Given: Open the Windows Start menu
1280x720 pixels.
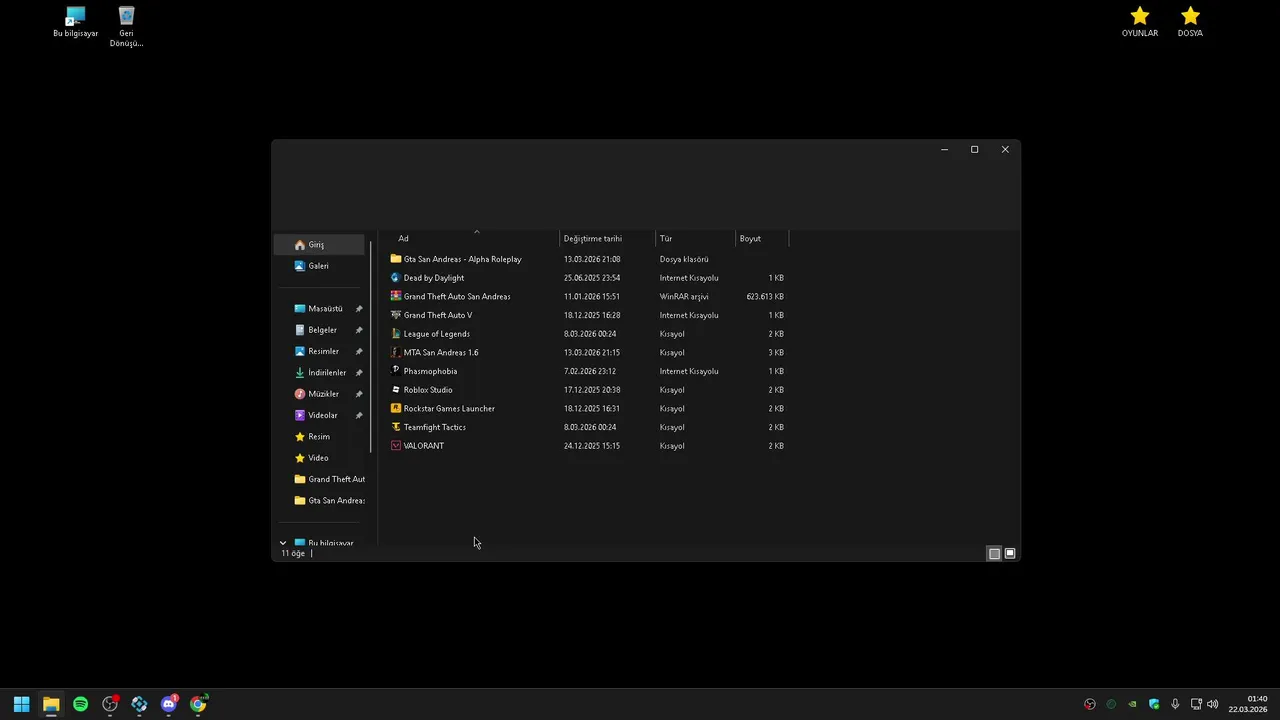Looking at the screenshot, I should point(21,704).
